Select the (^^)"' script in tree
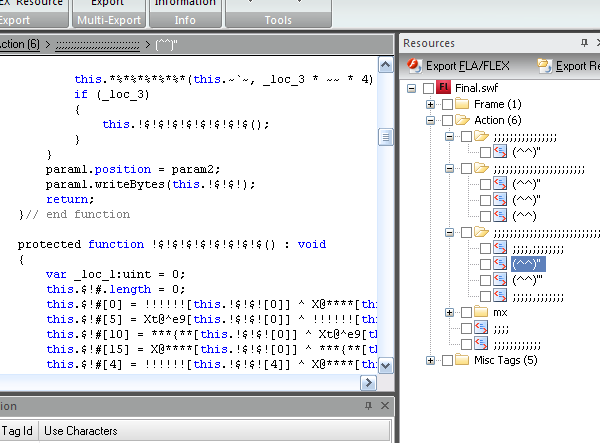Image resolution: width=600 pixels, height=443 pixels. click(527, 280)
